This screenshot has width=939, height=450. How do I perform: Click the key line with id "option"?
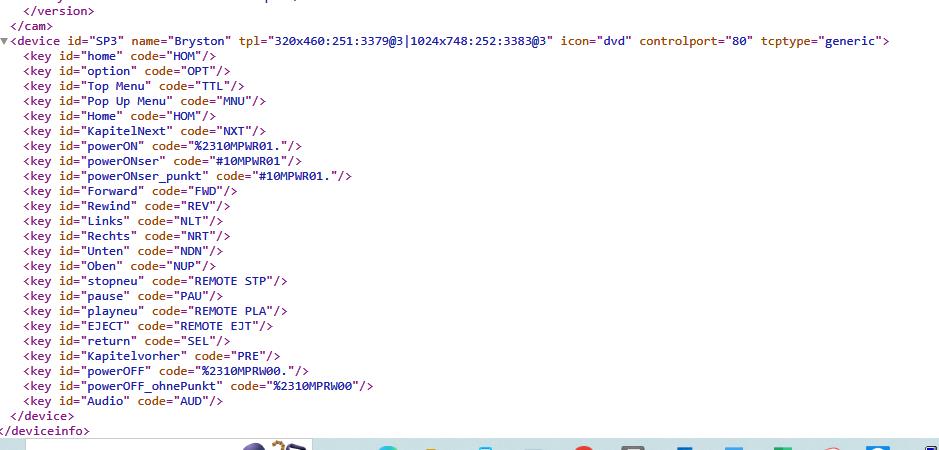point(126,71)
